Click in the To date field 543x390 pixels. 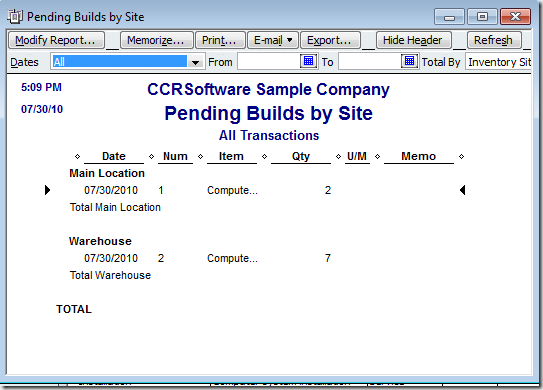[x=370, y=62]
